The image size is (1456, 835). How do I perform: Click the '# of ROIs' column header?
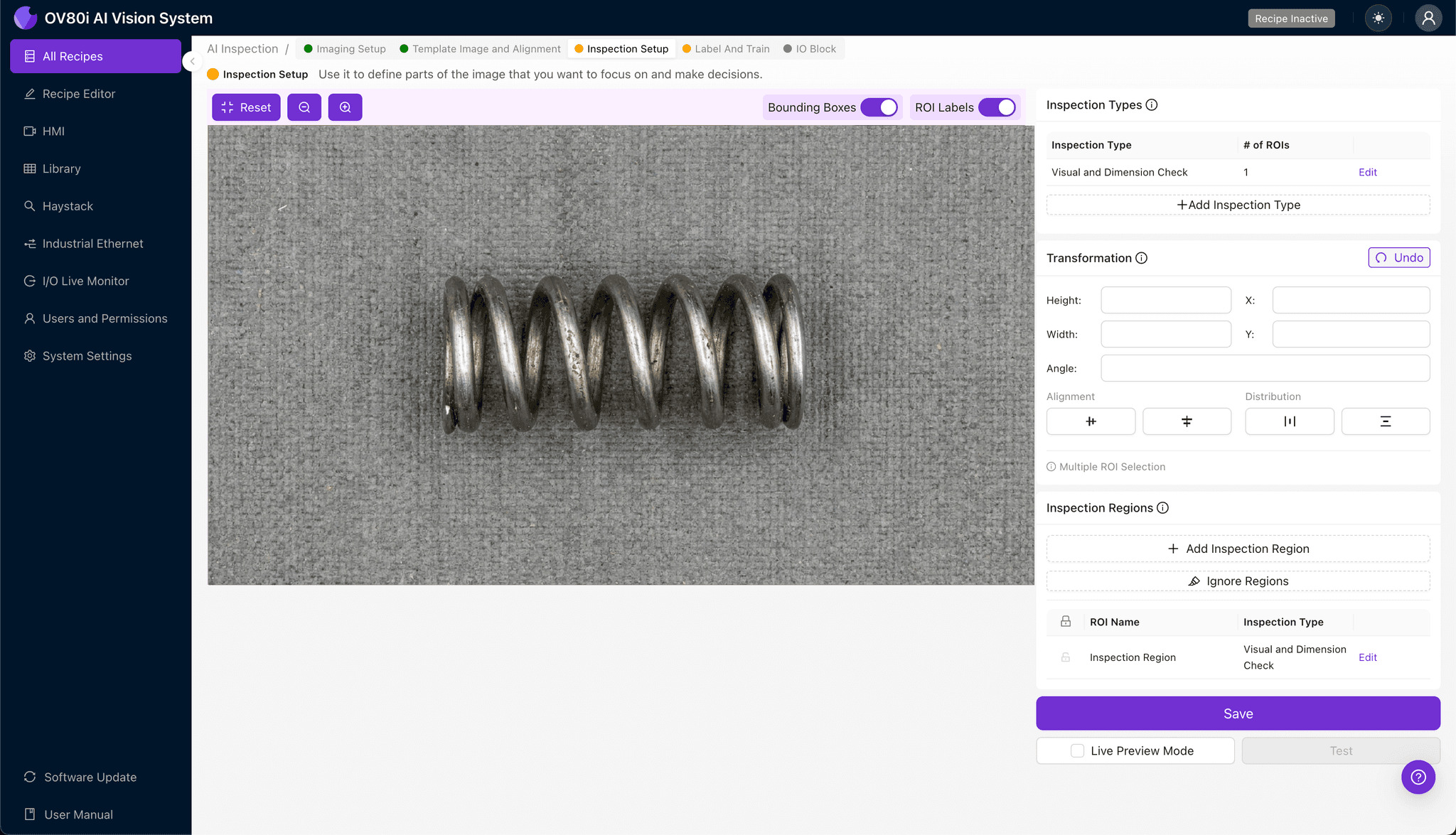point(1266,145)
